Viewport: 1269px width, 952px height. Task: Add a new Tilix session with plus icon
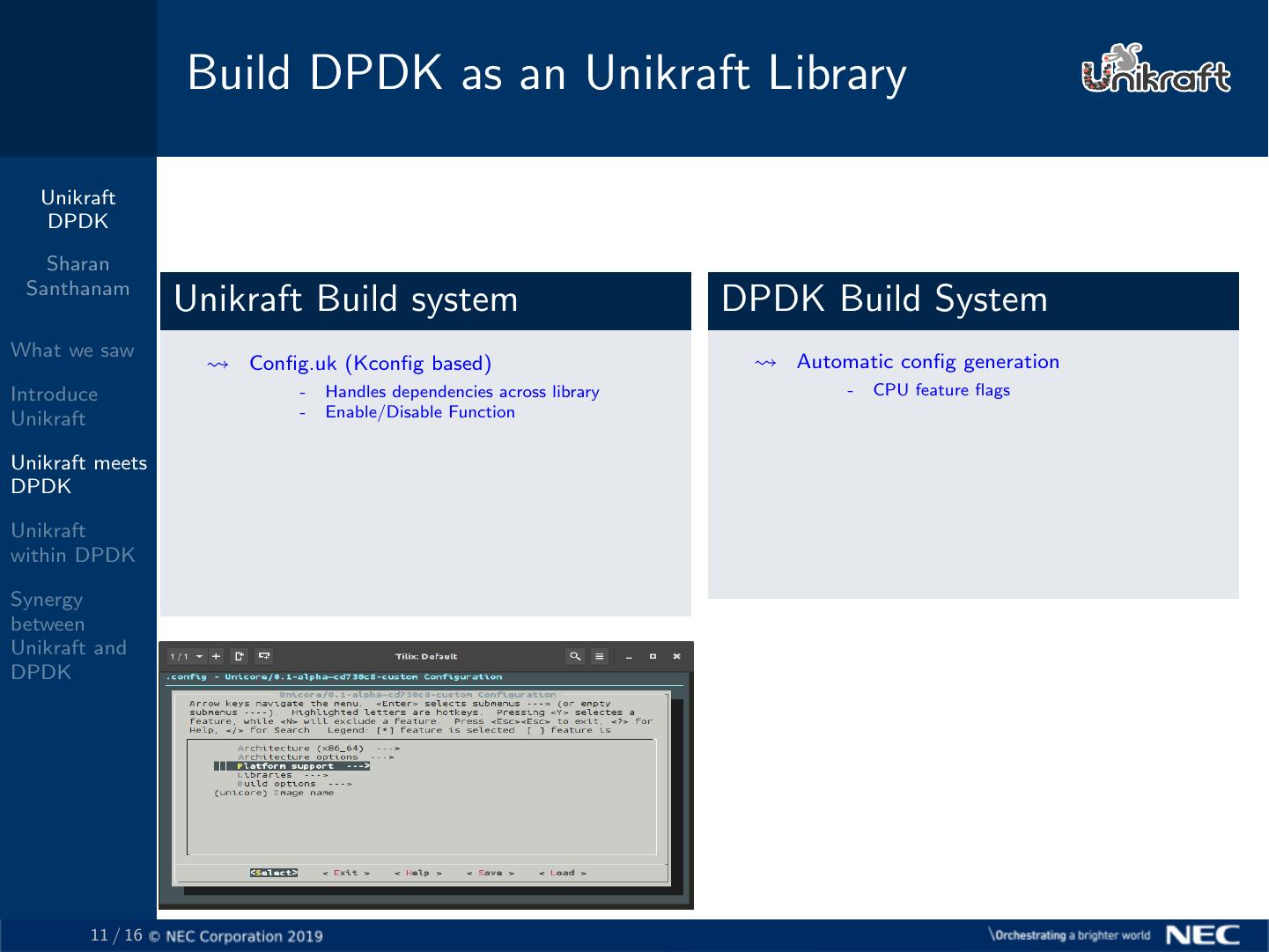(x=216, y=655)
